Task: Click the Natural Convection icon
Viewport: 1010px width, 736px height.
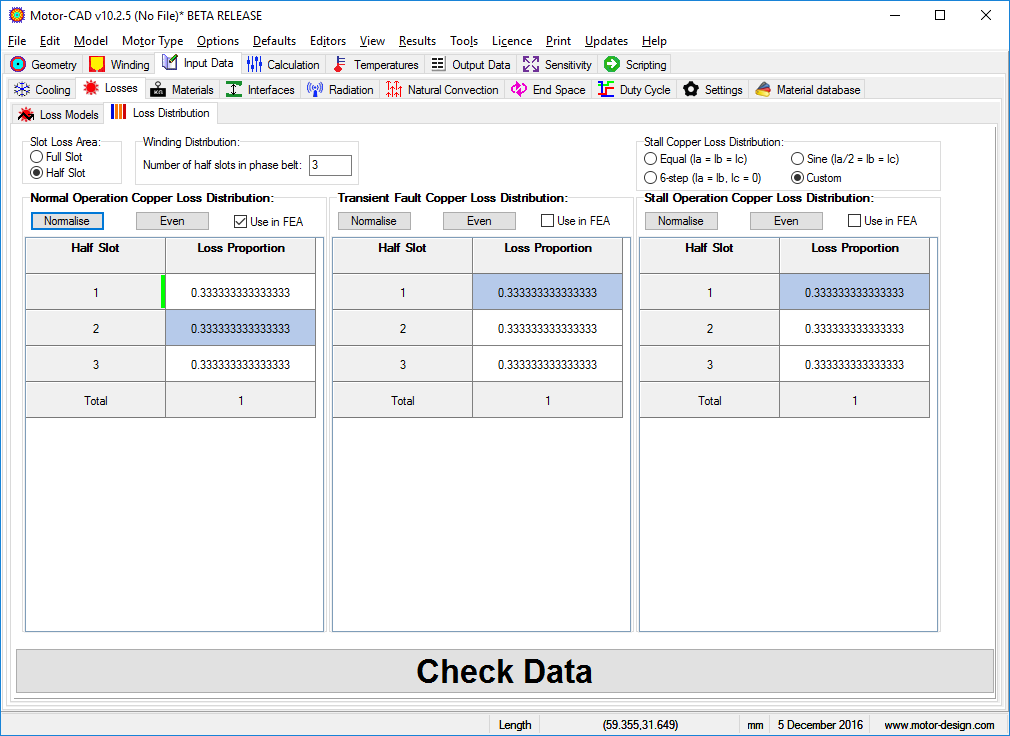Action: click(x=394, y=90)
